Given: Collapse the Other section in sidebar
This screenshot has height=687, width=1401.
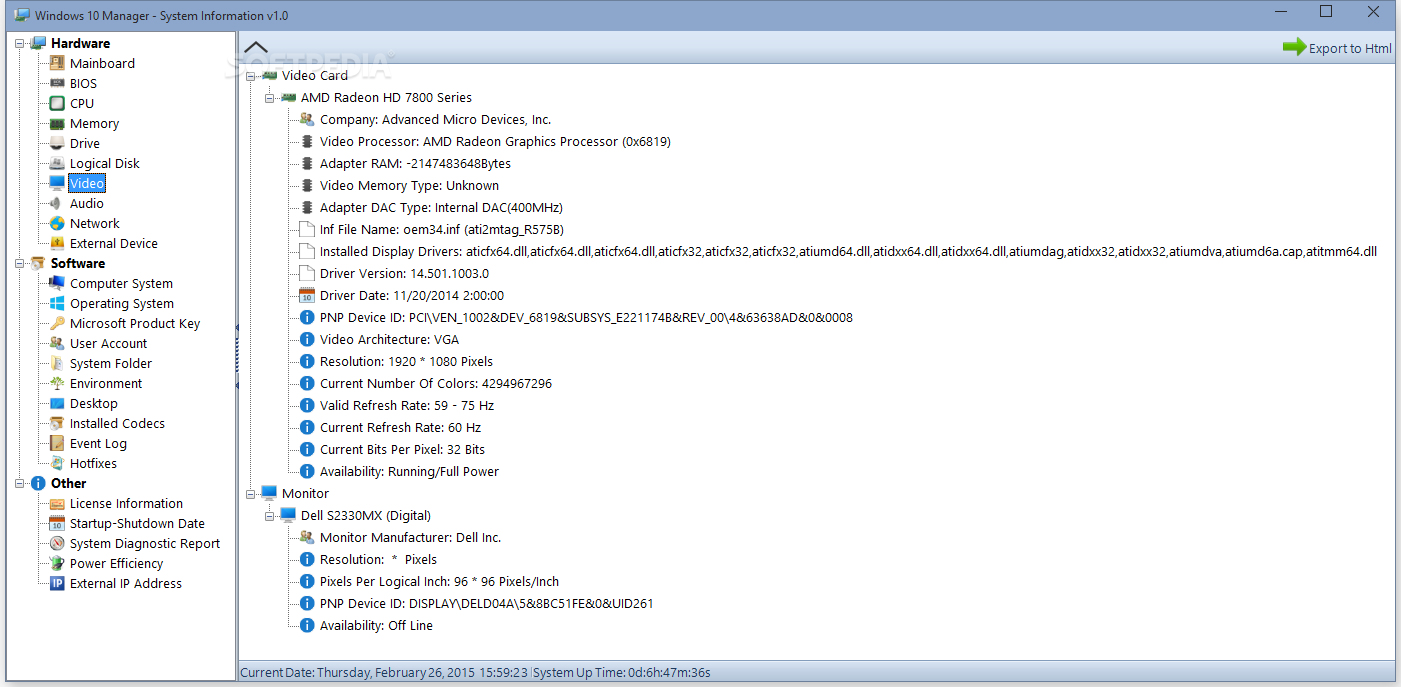Looking at the screenshot, I should pyautogui.click(x=19, y=483).
